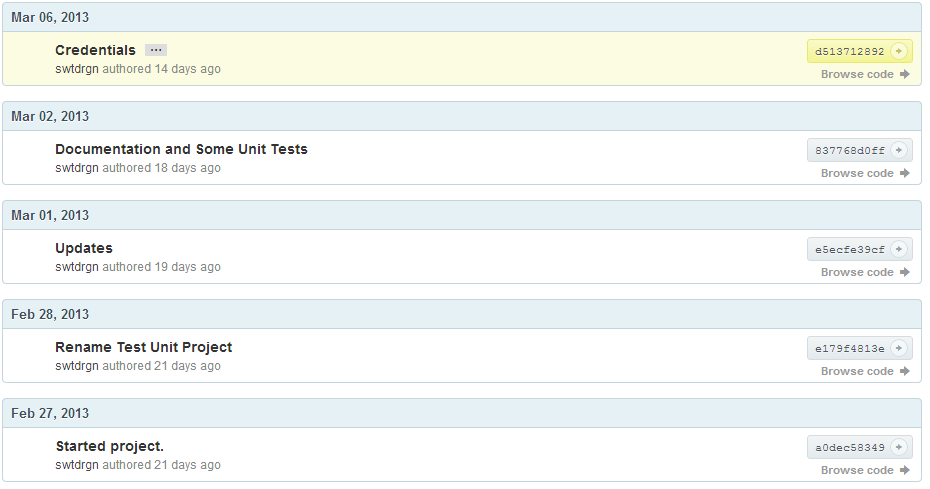This screenshot has width=930, height=489.
Task: Expand the Credentials commit message ellipsis
Action: point(155,50)
